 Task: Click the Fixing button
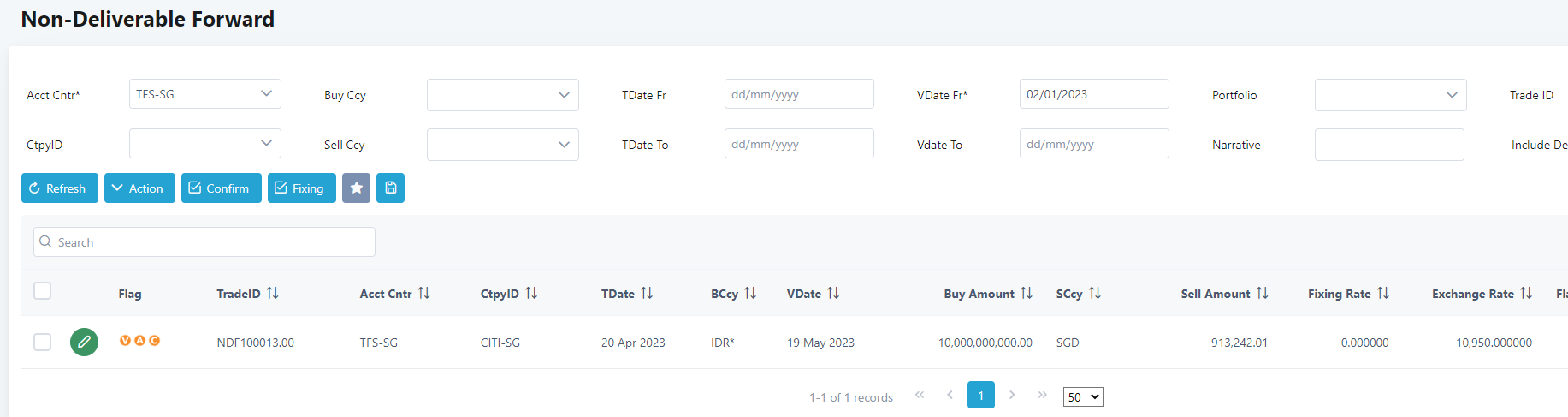301,188
